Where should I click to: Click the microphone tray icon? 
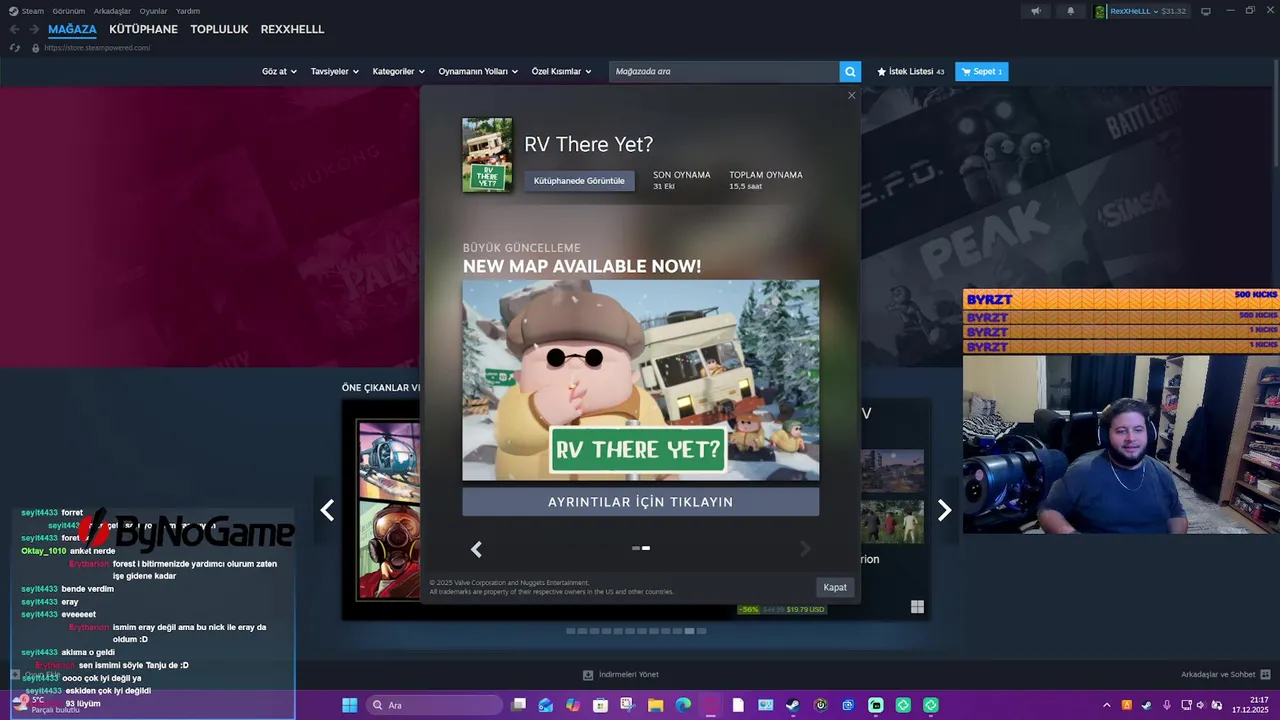(1166, 705)
